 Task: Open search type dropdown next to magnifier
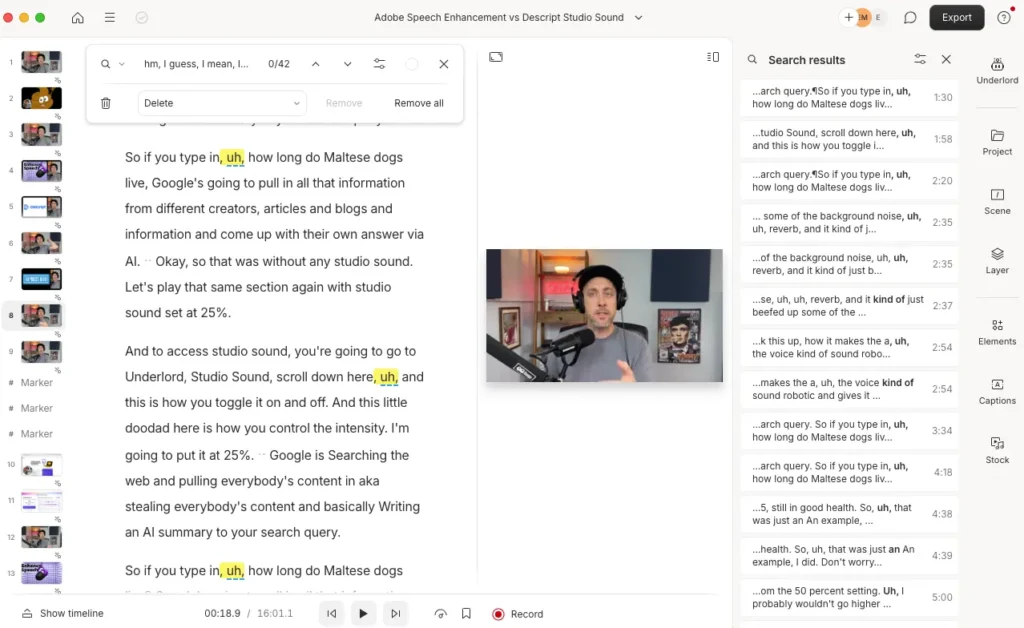coord(121,64)
